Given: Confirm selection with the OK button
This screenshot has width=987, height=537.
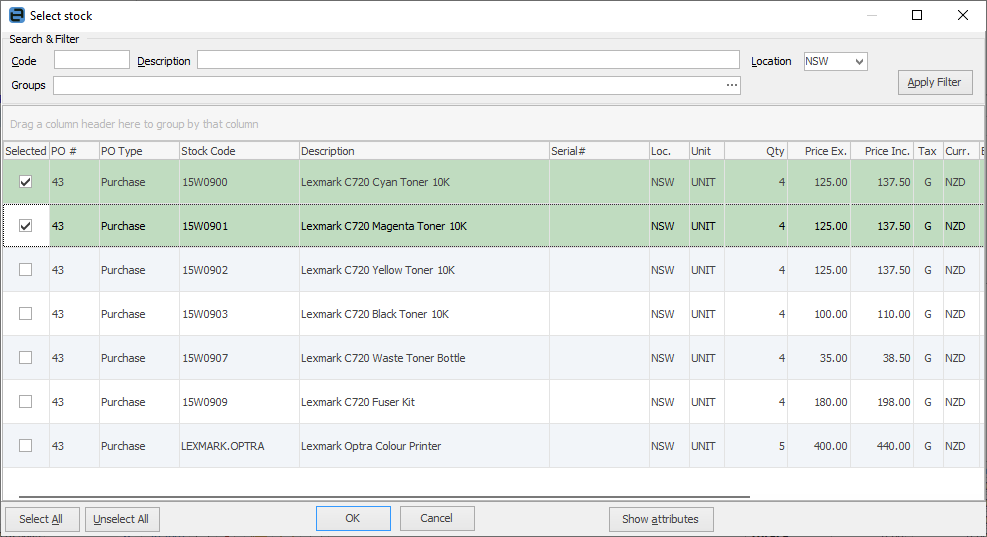Looking at the screenshot, I should [353, 518].
